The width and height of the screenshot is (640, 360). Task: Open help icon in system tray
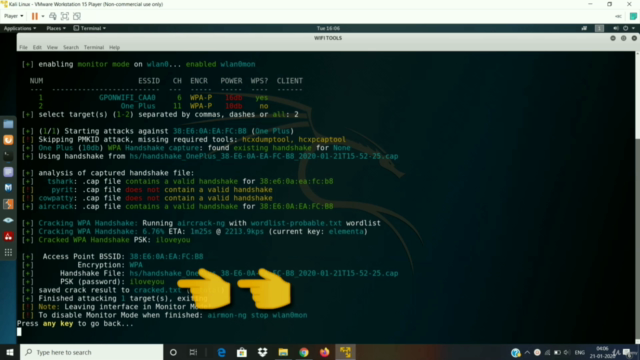[516, 352]
